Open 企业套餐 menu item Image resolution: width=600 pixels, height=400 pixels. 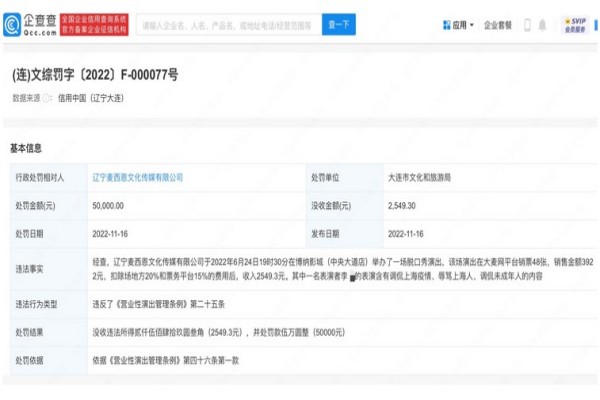tap(497, 25)
